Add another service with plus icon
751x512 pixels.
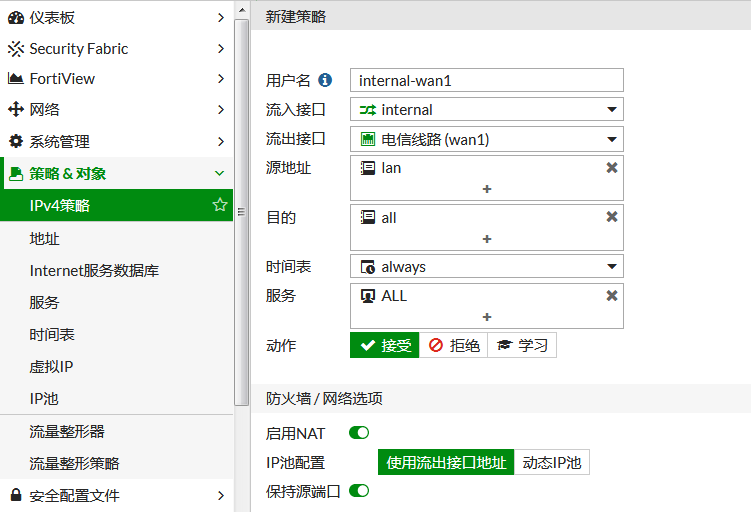click(x=487, y=317)
